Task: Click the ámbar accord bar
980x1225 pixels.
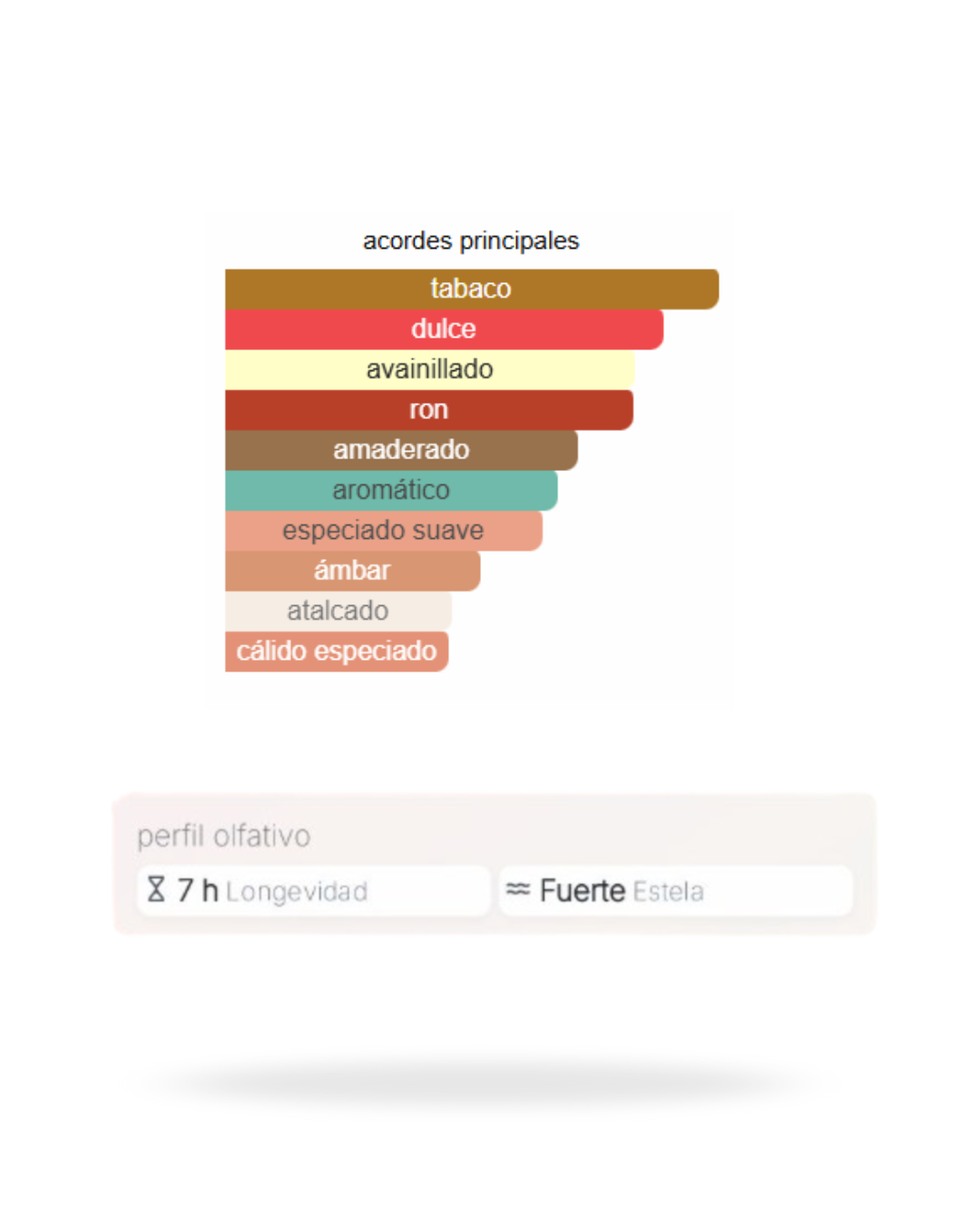Action: 352,571
